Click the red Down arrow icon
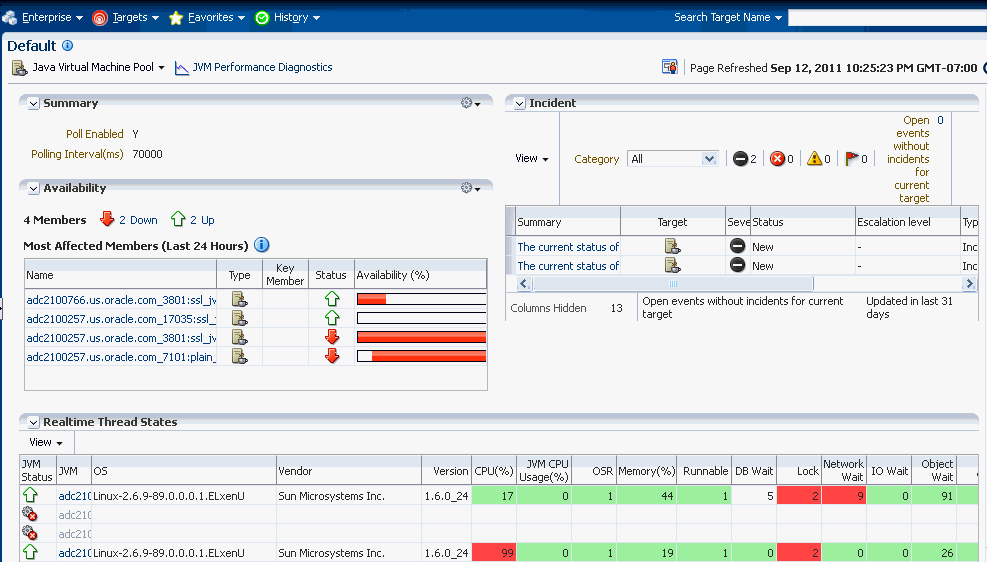 point(107,219)
